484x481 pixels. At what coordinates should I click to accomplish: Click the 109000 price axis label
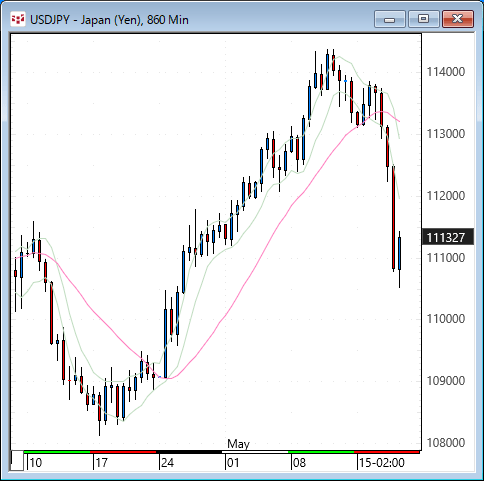(446, 381)
